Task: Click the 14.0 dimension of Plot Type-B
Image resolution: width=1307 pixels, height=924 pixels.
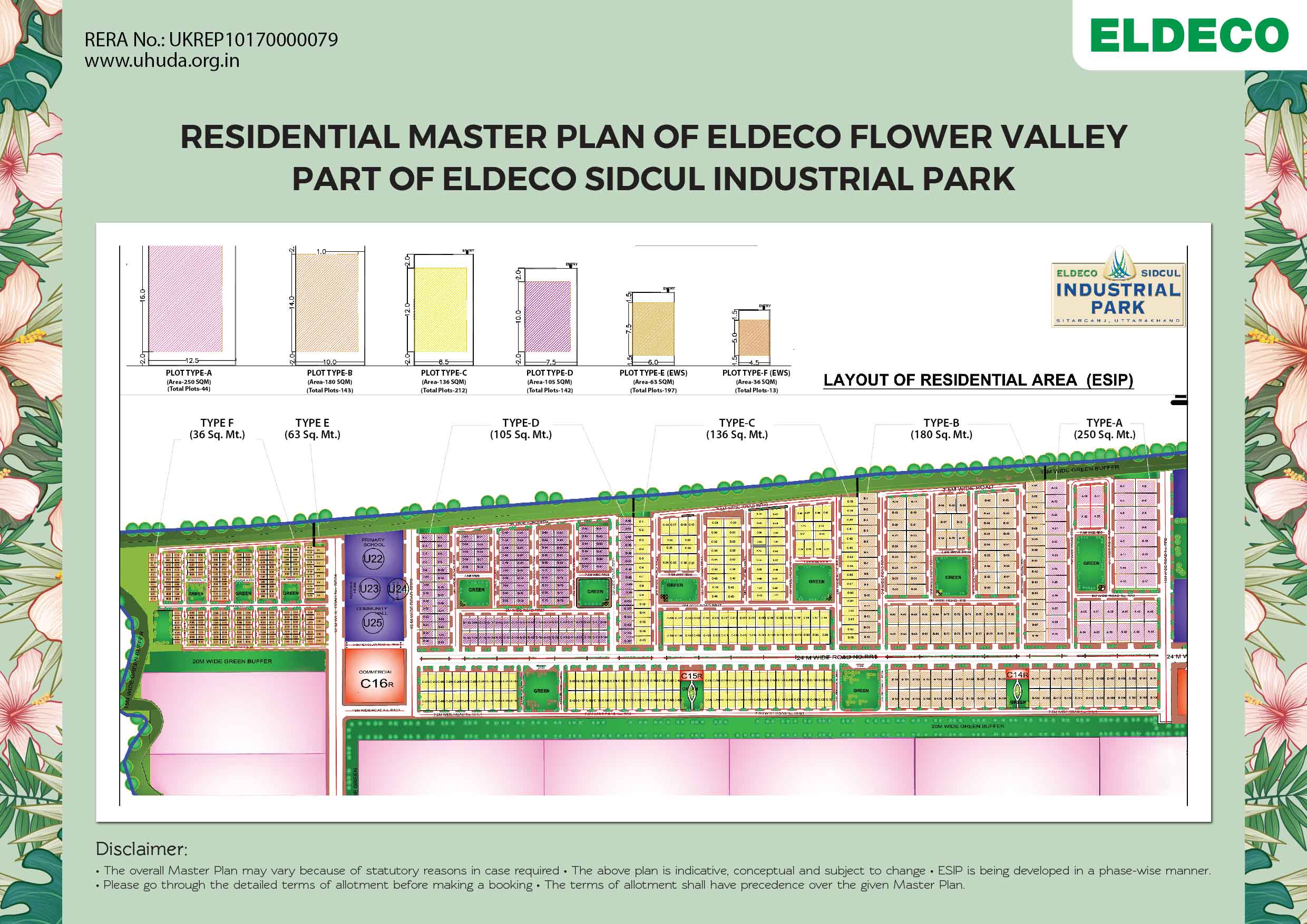Action: (291, 303)
